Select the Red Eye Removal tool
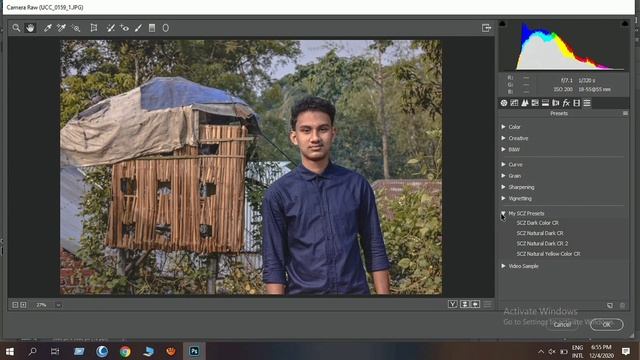 click(x=124, y=28)
